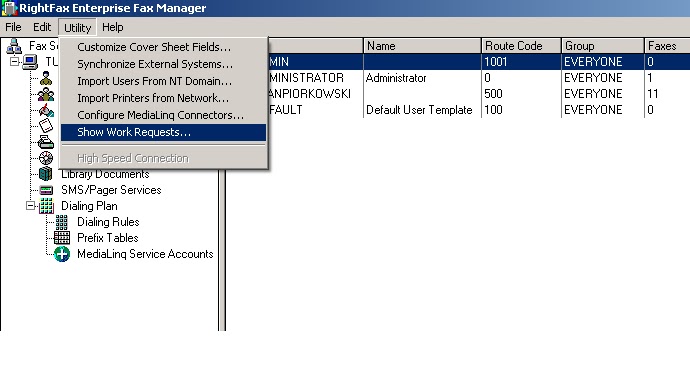Screen dimensions: 690x384
Task: Select the cover sheet page icon
Action: (46, 126)
